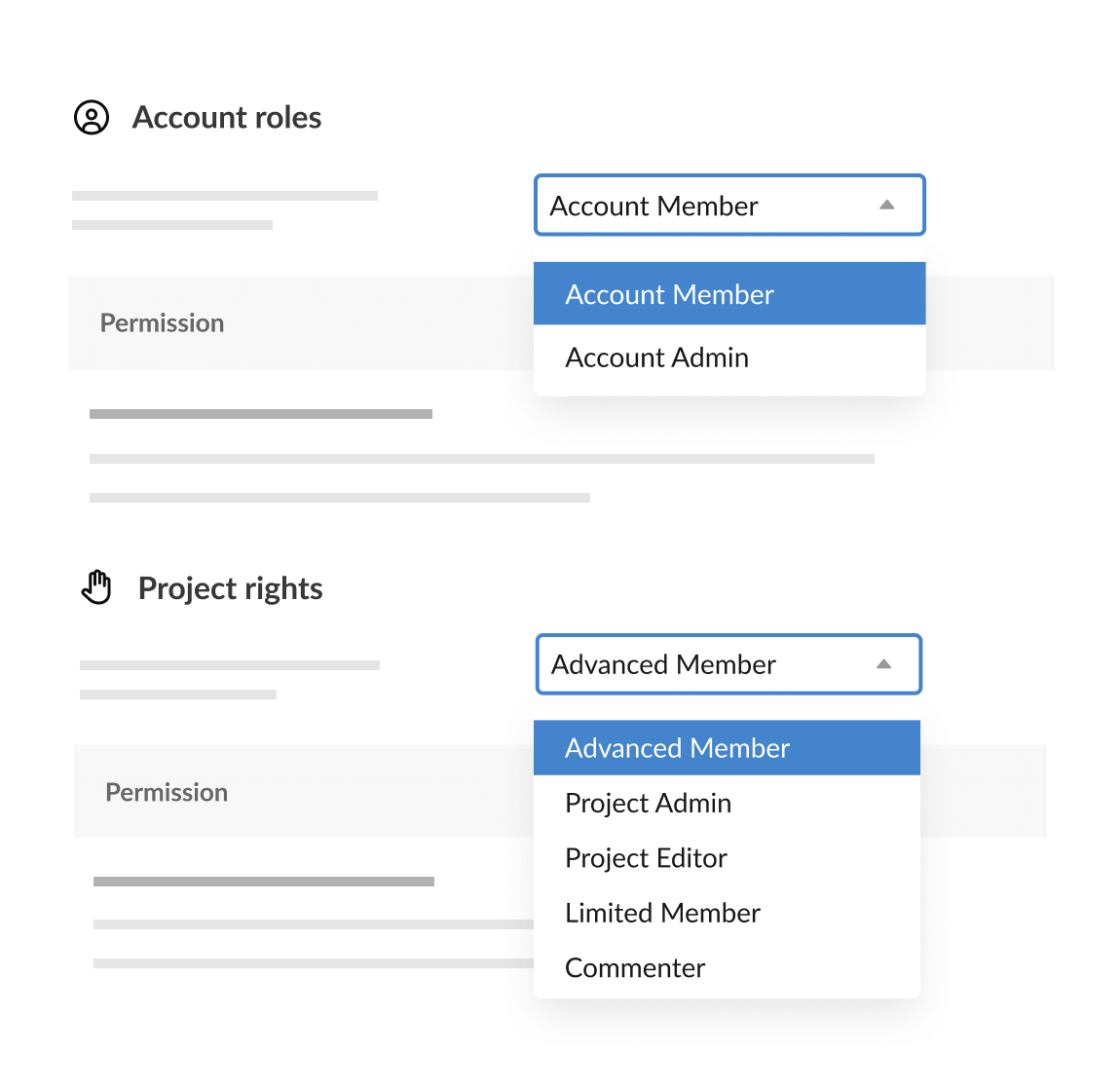Click the person icon beside Account roles

(x=92, y=117)
